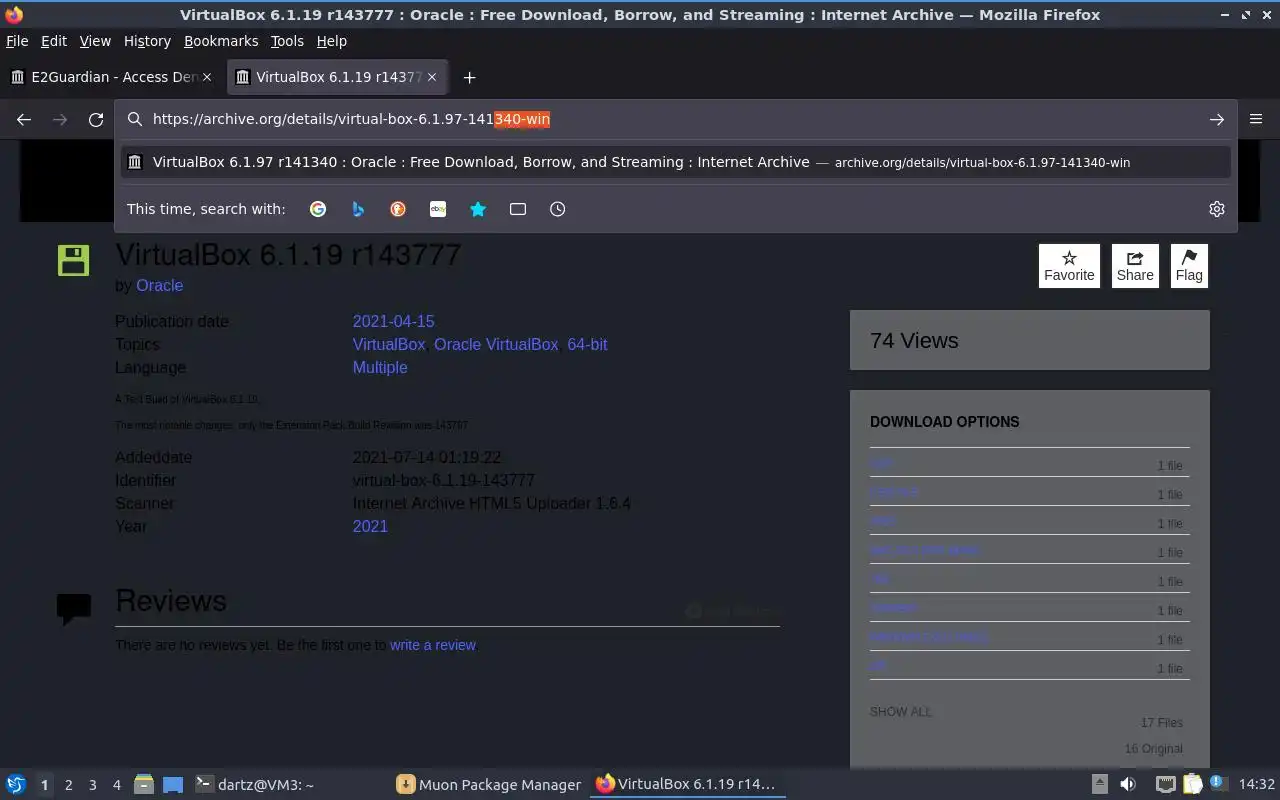
Task: Search in open Tabs icon
Action: (518, 209)
